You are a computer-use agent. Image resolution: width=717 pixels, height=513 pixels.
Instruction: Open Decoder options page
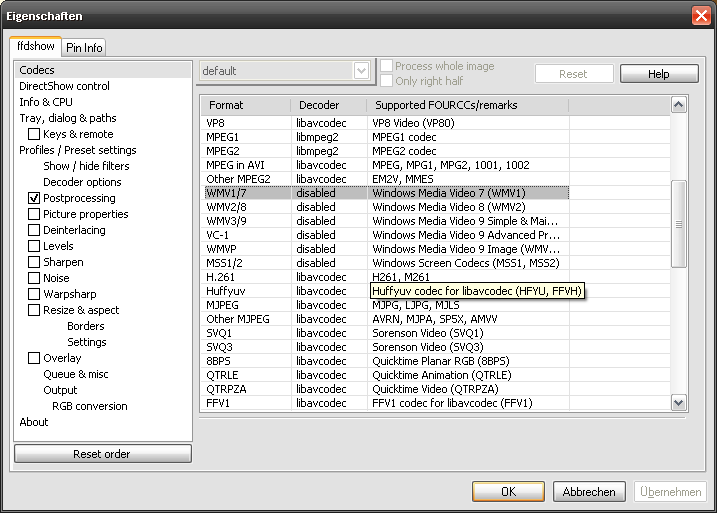pyautogui.click(x=82, y=182)
